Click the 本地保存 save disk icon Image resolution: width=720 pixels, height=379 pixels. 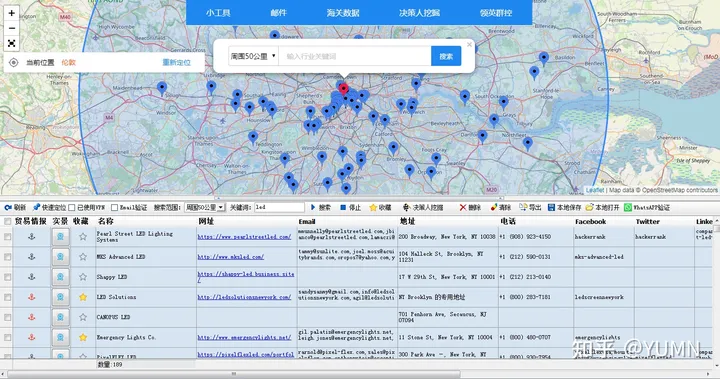551,208
